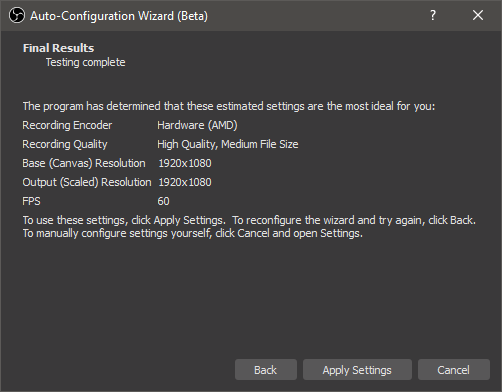Click the FPS label
This screenshot has width=502, height=392.
tap(31, 201)
